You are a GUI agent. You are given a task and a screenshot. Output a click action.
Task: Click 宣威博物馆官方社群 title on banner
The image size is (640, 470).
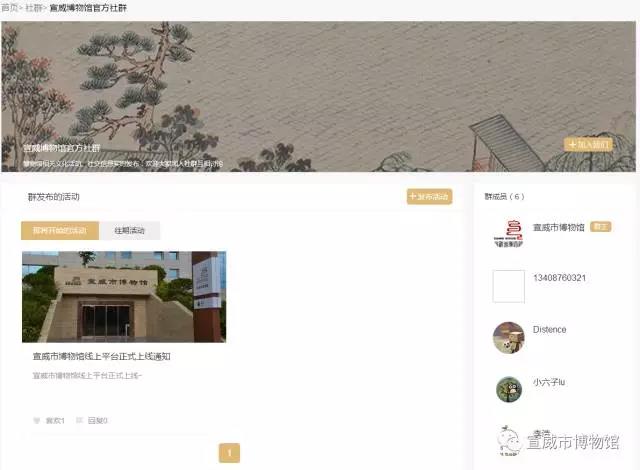pos(62,148)
